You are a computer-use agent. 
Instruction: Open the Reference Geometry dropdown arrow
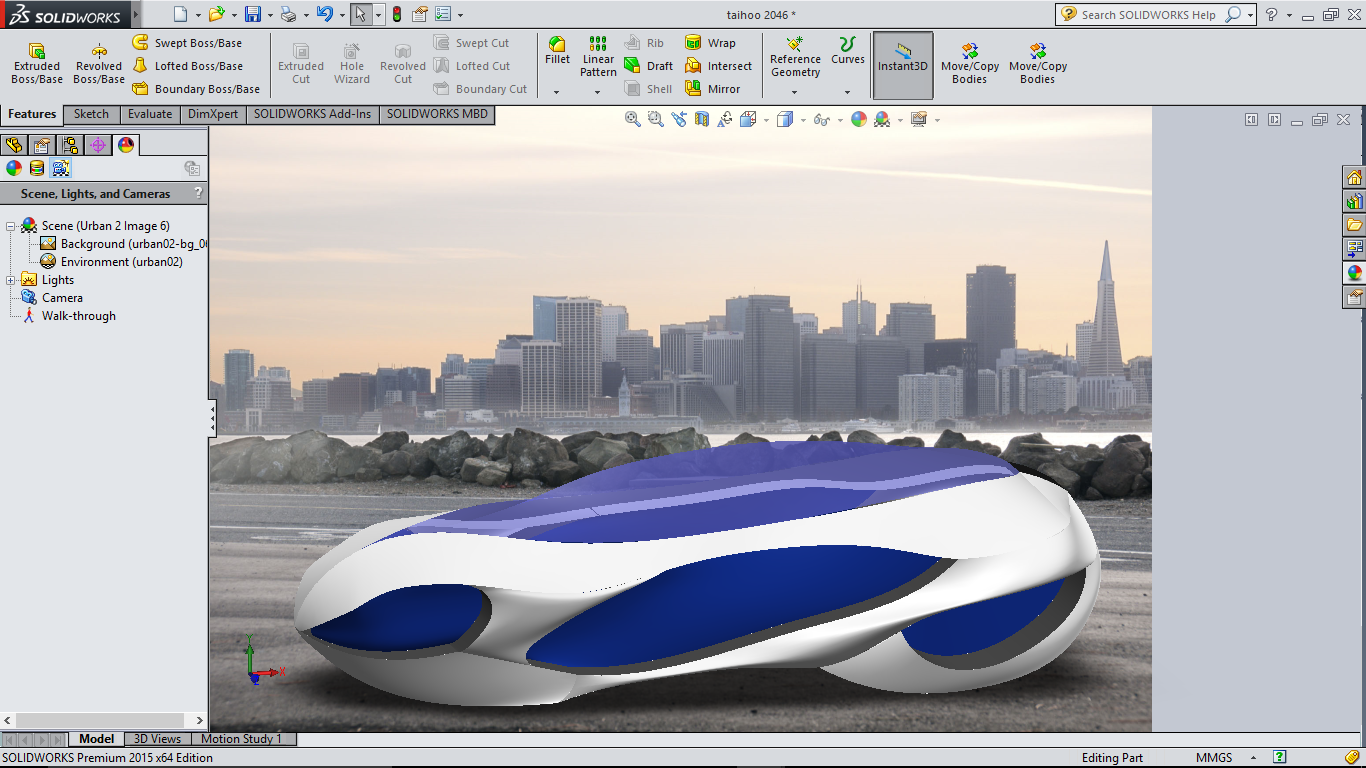(795, 92)
